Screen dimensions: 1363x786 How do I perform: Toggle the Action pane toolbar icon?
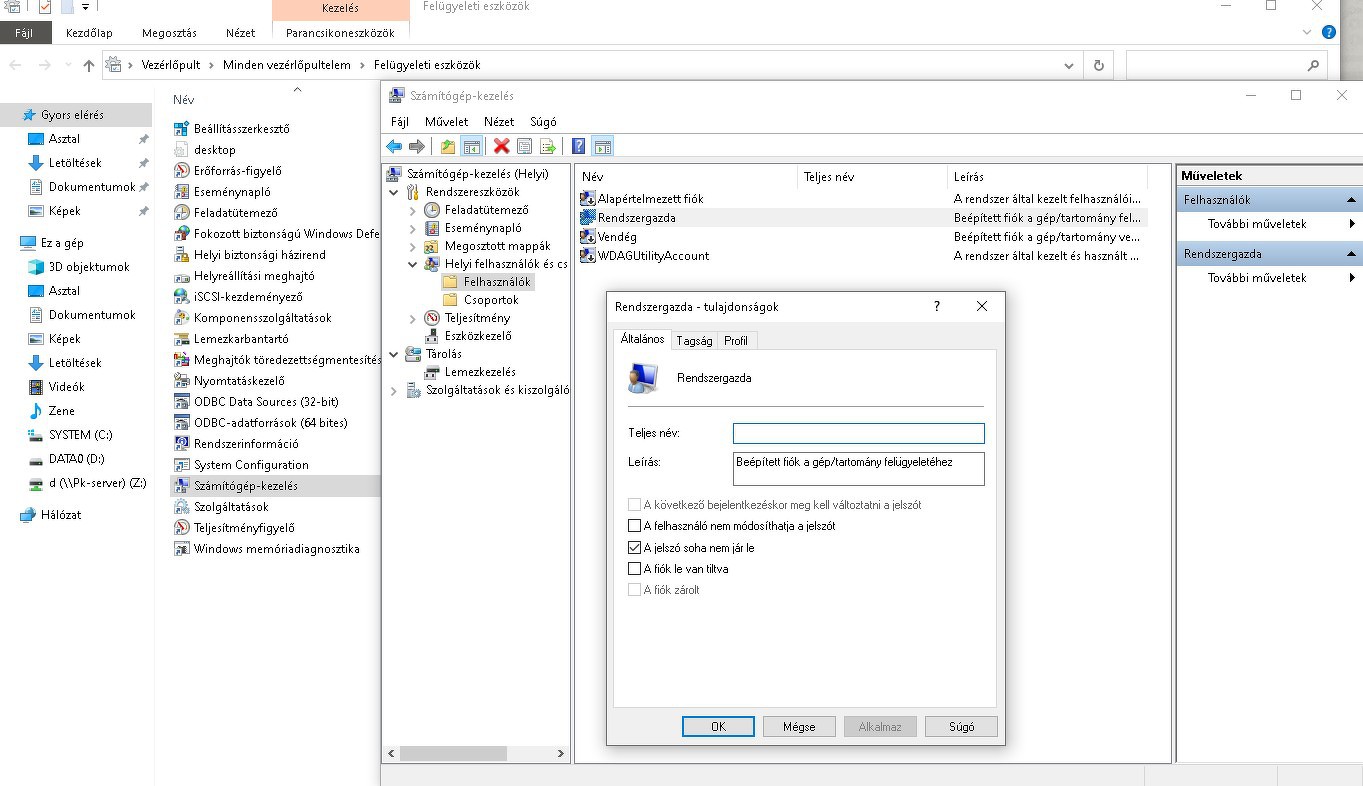click(603, 146)
